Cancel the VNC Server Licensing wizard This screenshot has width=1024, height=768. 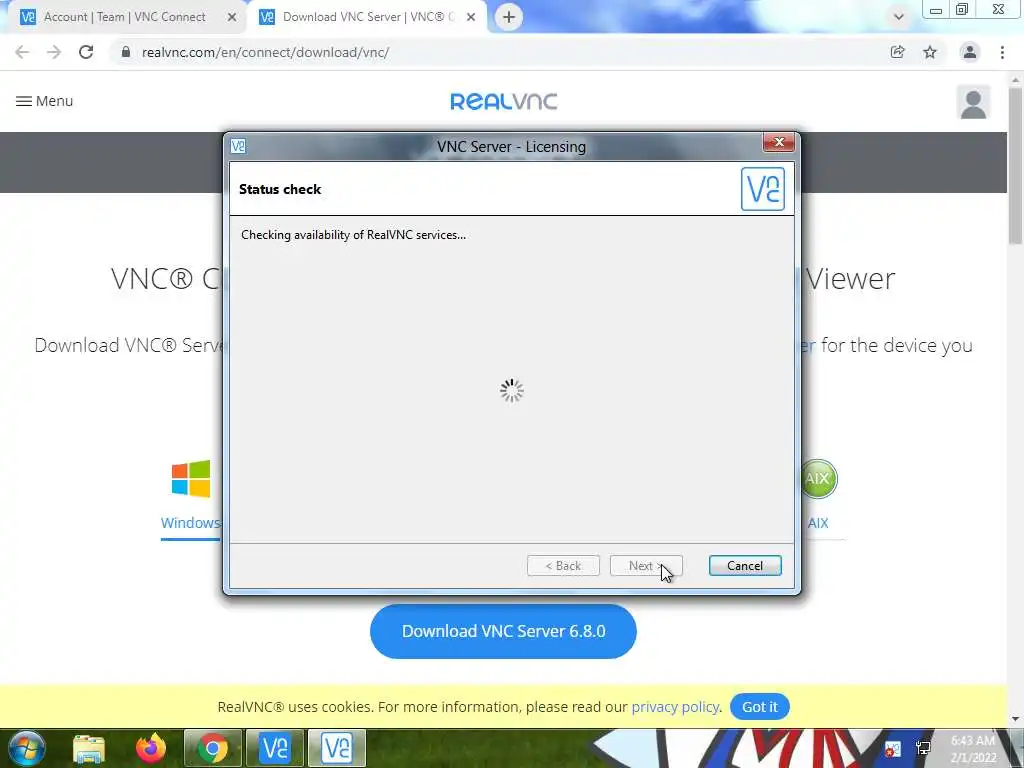744,566
